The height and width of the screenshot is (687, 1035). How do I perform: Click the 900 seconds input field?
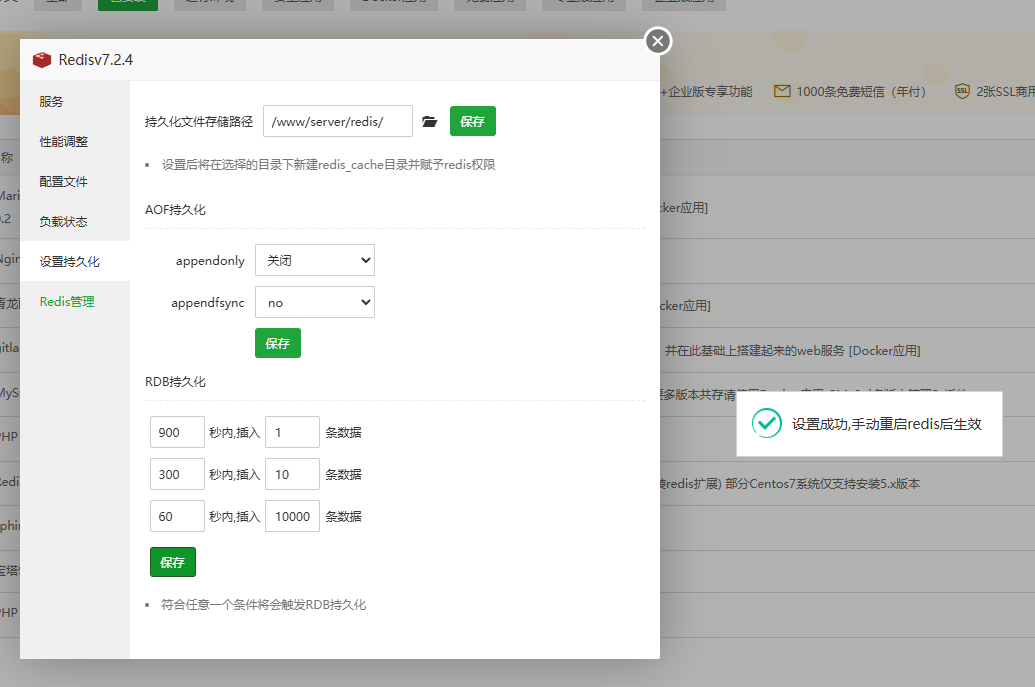pyautogui.click(x=177, y=432)
